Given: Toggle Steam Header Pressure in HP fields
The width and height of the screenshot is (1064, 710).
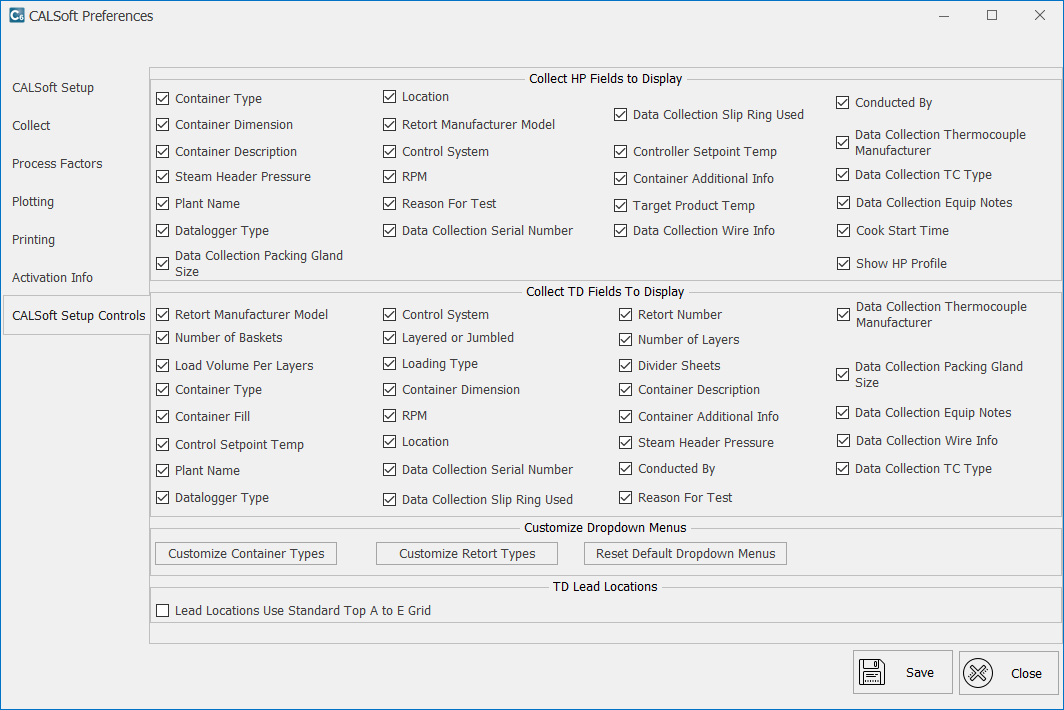Looking at the screenshot, I should pyautogui.click(x=163, y=176).
